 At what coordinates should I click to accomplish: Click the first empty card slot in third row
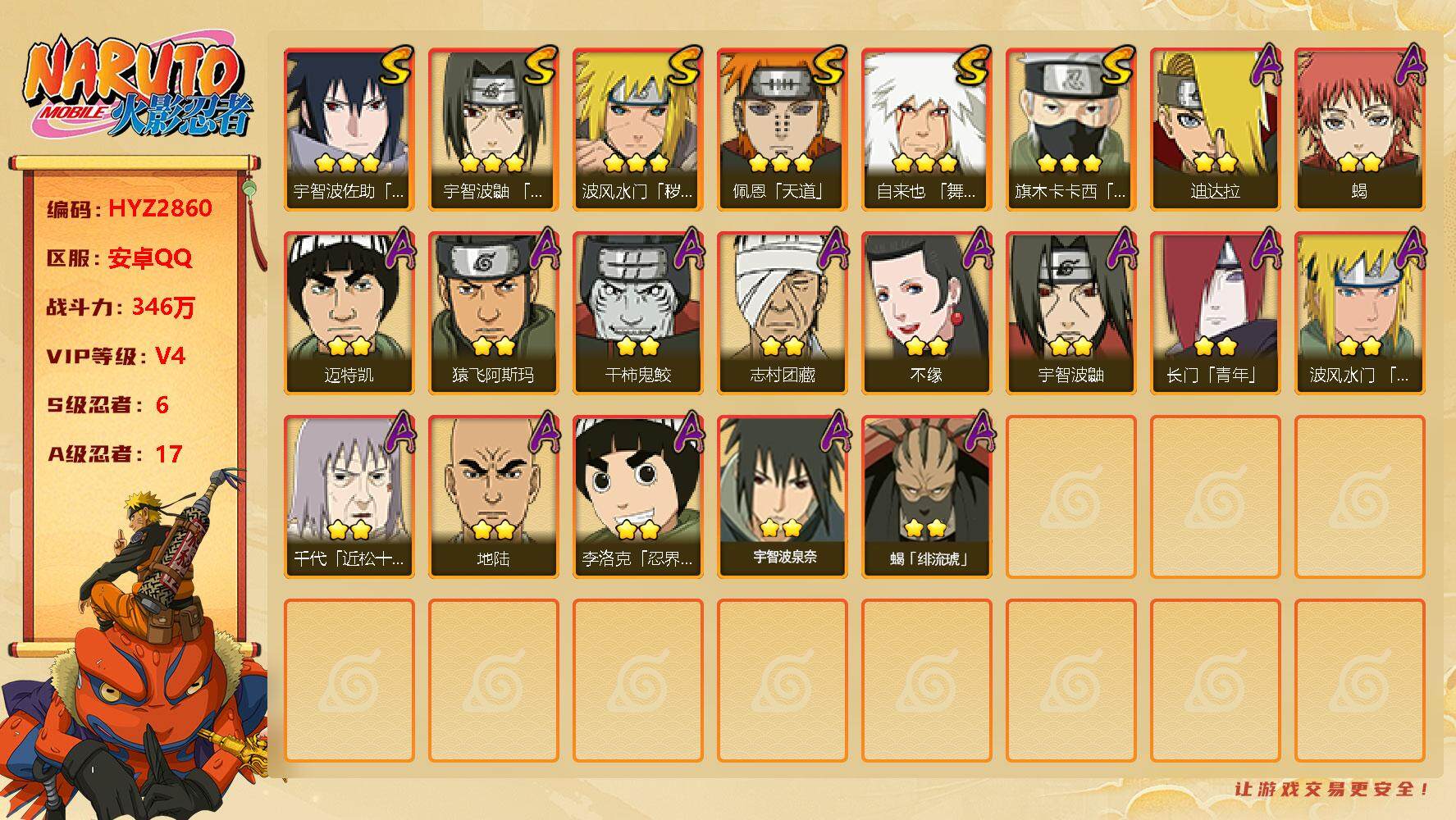click(x=1070, y=497)
